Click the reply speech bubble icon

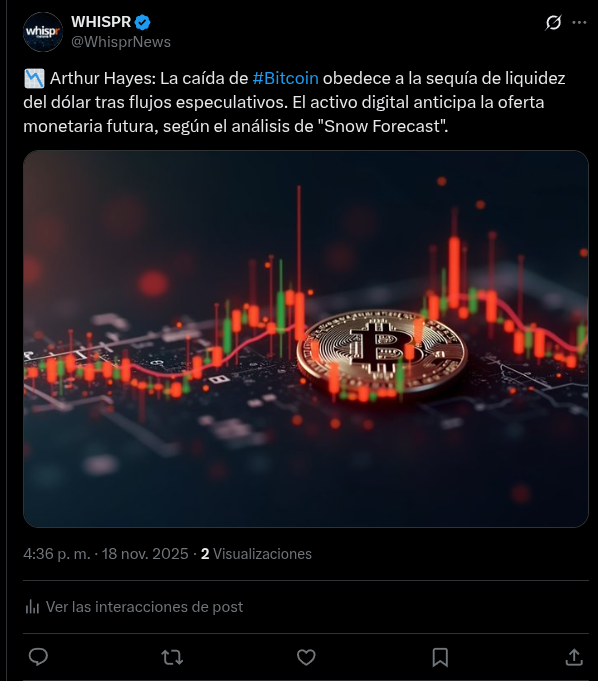pos(38,657)
